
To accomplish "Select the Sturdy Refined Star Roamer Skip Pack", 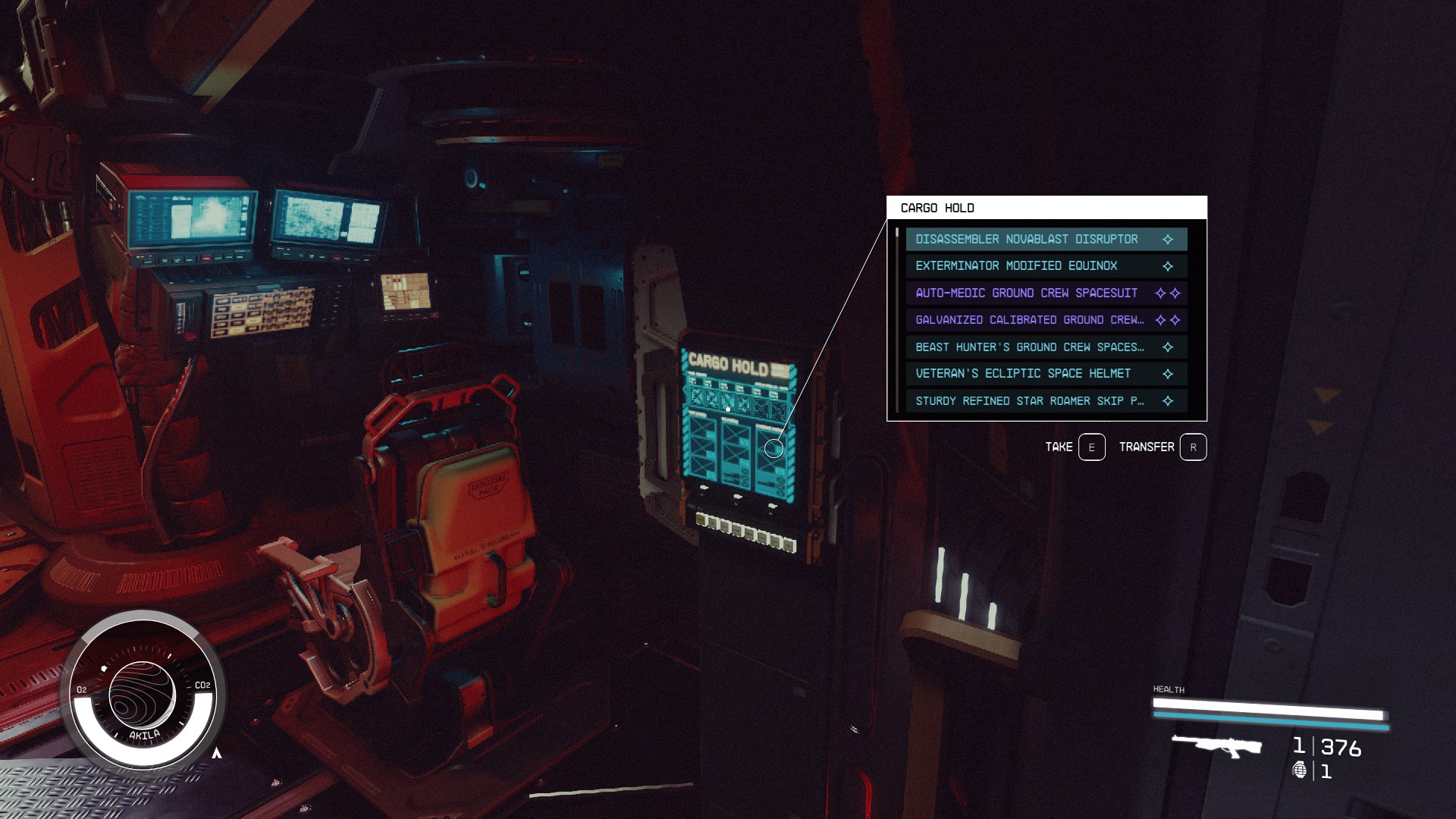I will click(x=1030, y=400).
